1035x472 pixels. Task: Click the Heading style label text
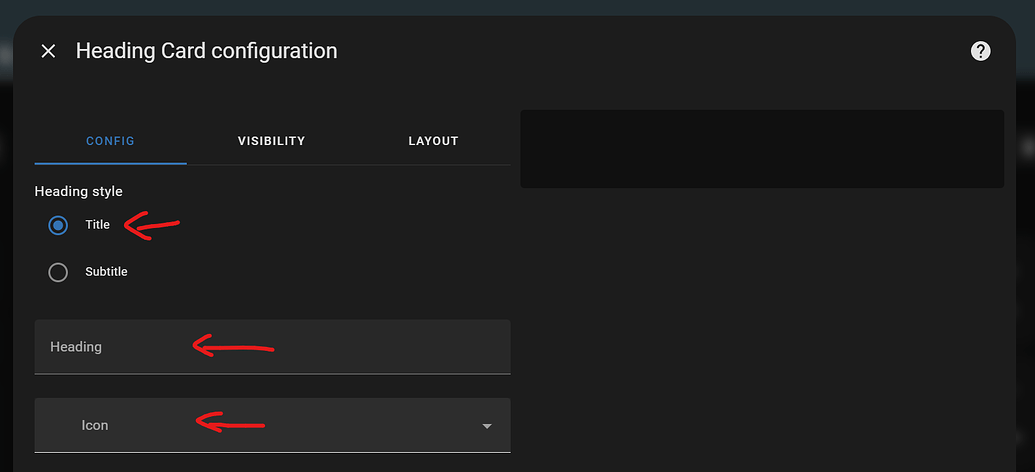(x=79, y=191)
